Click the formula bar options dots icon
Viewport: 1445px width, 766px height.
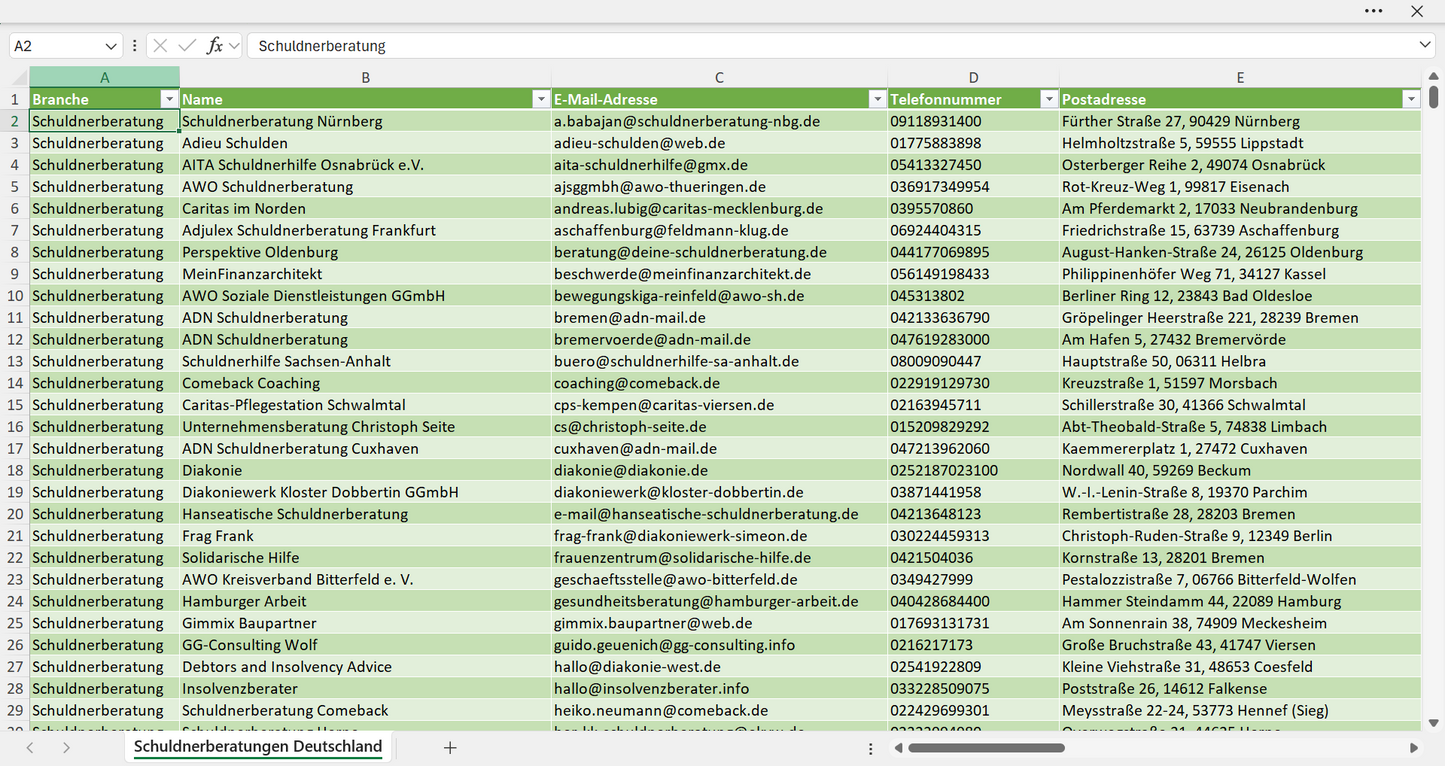(x=135, y=46)
